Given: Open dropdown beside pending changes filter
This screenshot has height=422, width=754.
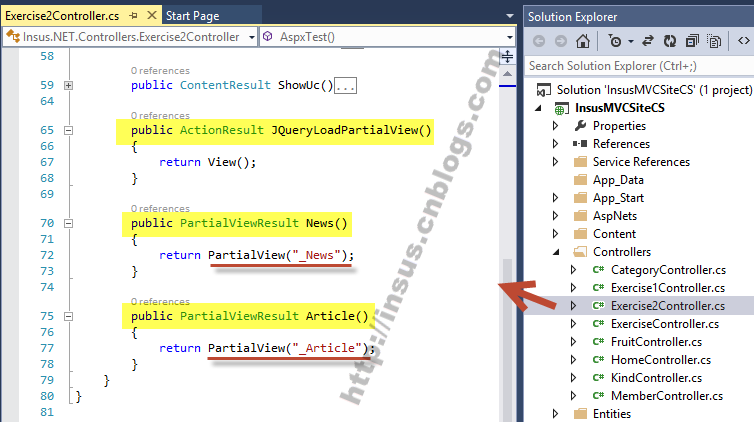Looking at the screenshot, I should click(630, 42).
